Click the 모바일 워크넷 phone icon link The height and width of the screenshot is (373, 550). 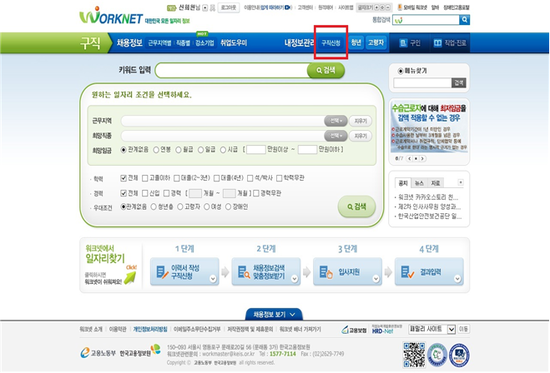(x=412, y=7)
